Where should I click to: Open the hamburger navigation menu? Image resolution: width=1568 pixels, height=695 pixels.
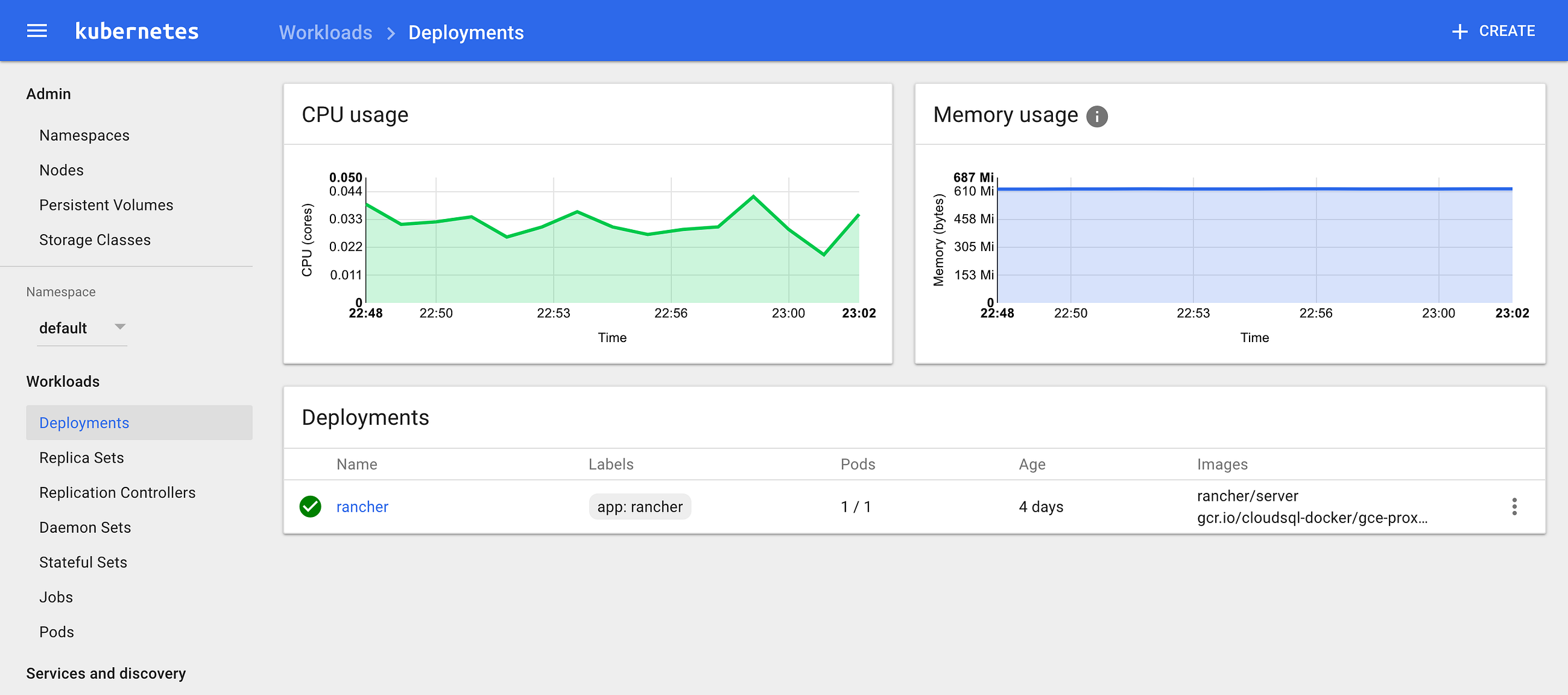37,31
